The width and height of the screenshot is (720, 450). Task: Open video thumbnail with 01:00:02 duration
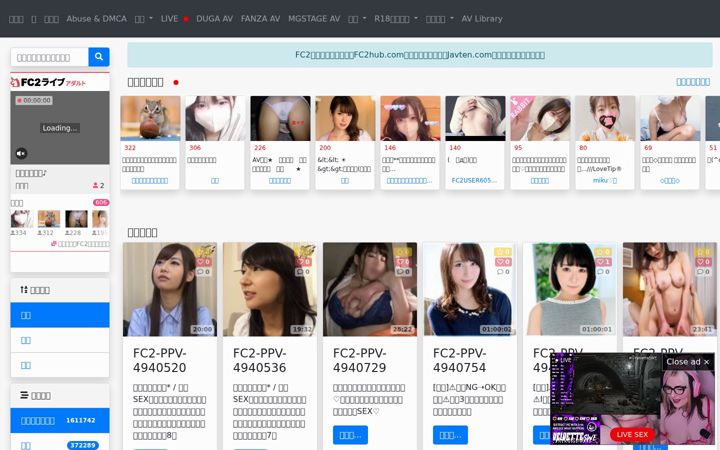click(x=470, y=289)
